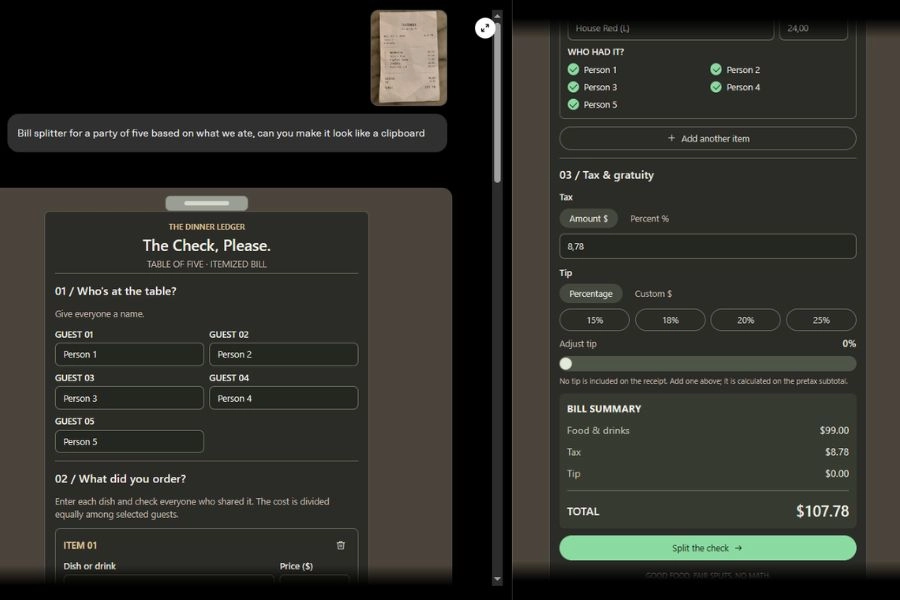Click the bill splitter prompt message bubble
The height and width of the screenshot is (600, 900).
[227, 133]
